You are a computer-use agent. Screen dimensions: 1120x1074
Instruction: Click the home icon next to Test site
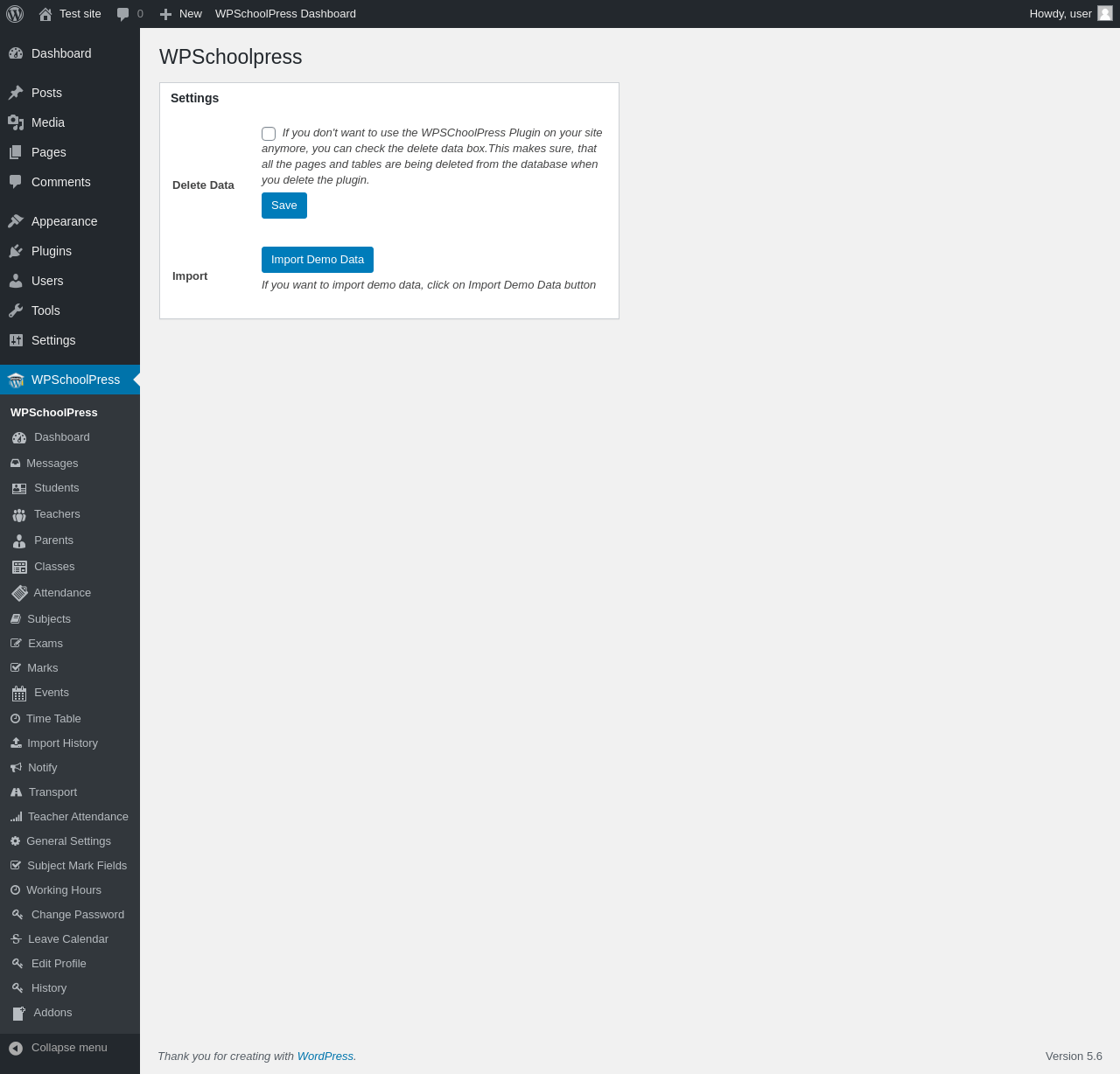45,14
